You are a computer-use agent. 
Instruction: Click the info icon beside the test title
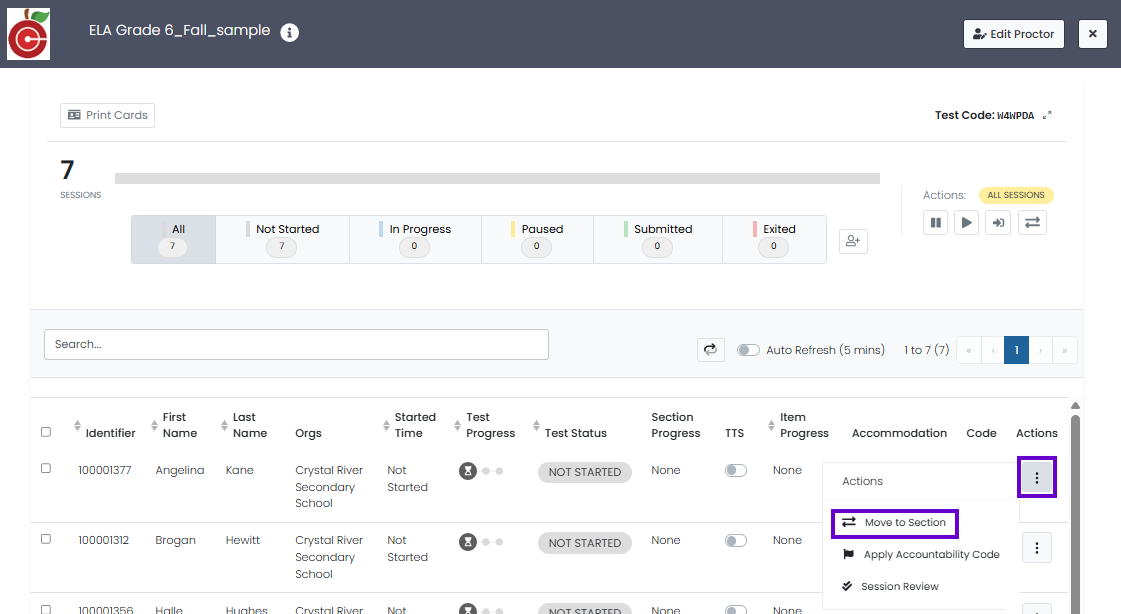290,32
